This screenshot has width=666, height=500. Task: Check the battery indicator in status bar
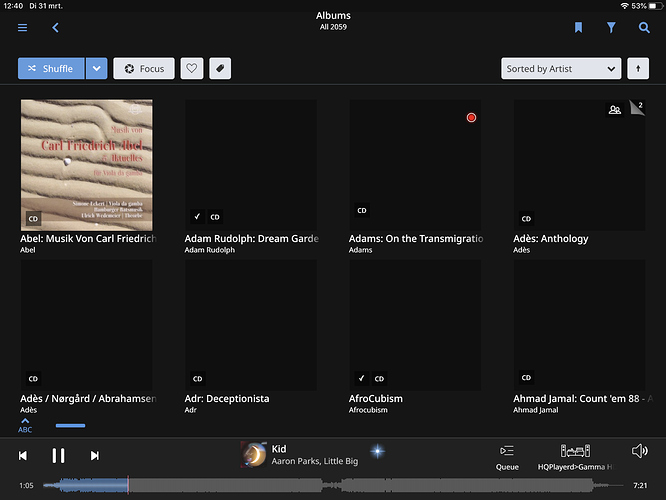point(655,6)
